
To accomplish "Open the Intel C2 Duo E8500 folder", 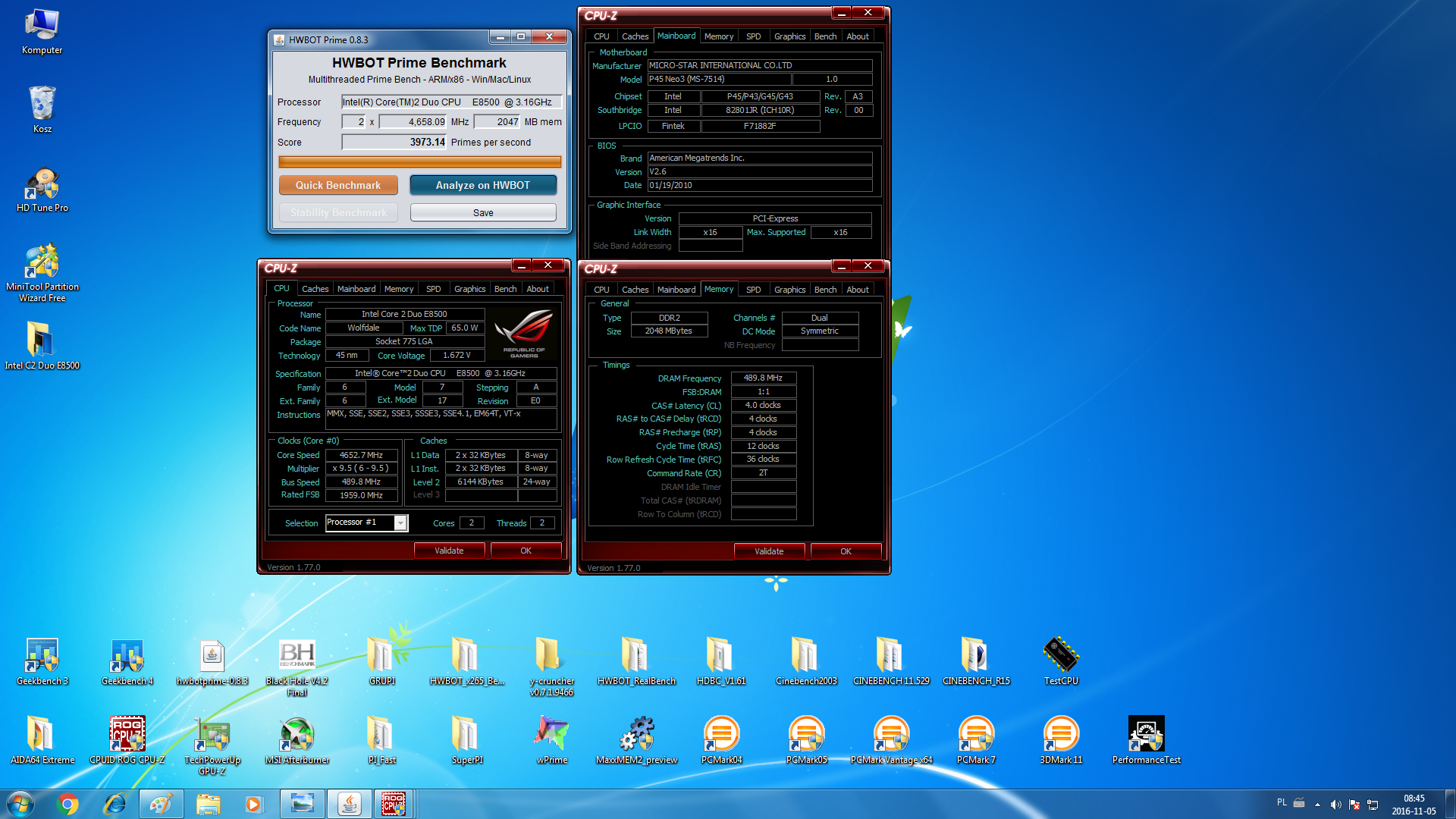I will click(x=42, y=347).
